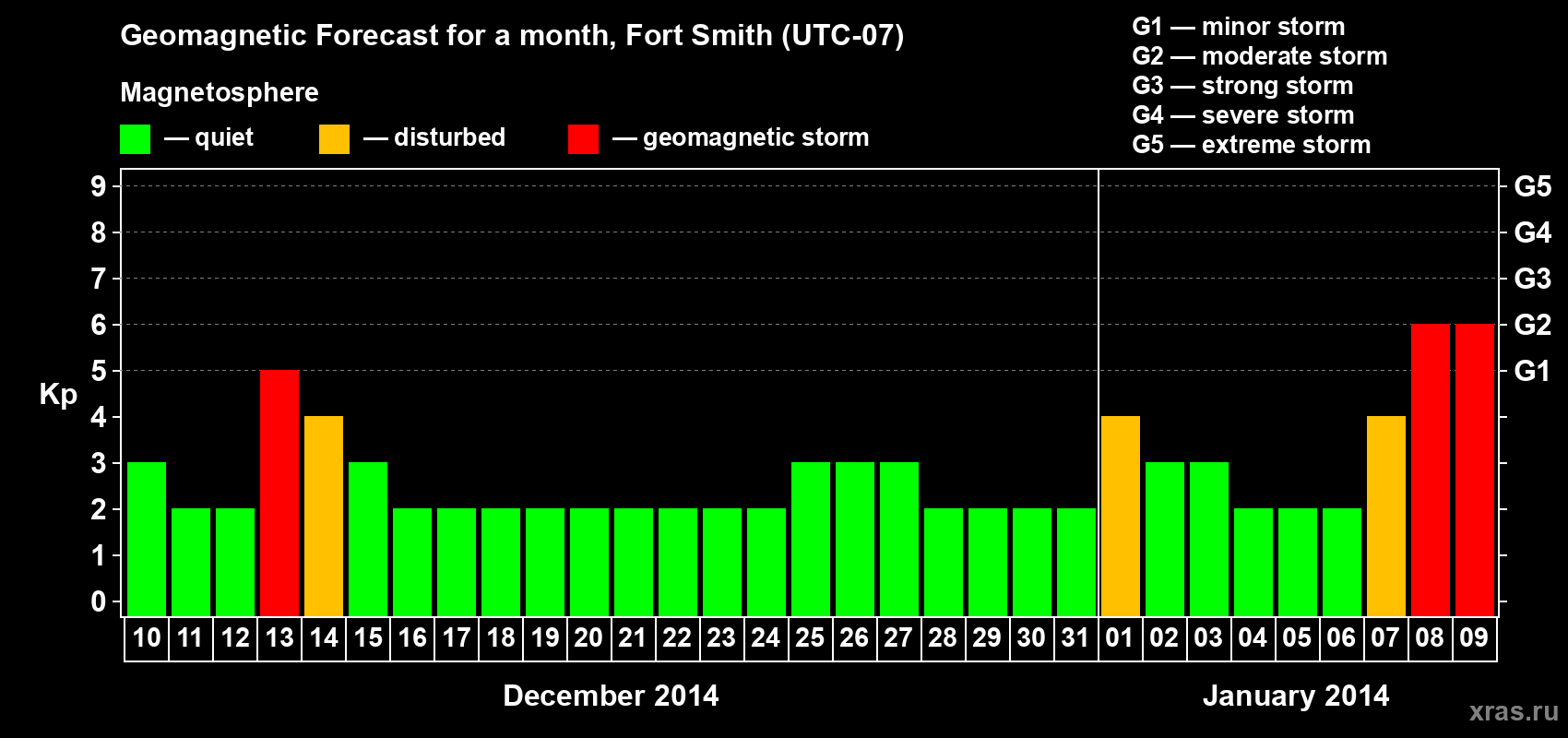Click the G2 moderate storm legend line
The image size is (1568, 738).
[1260, 56]
